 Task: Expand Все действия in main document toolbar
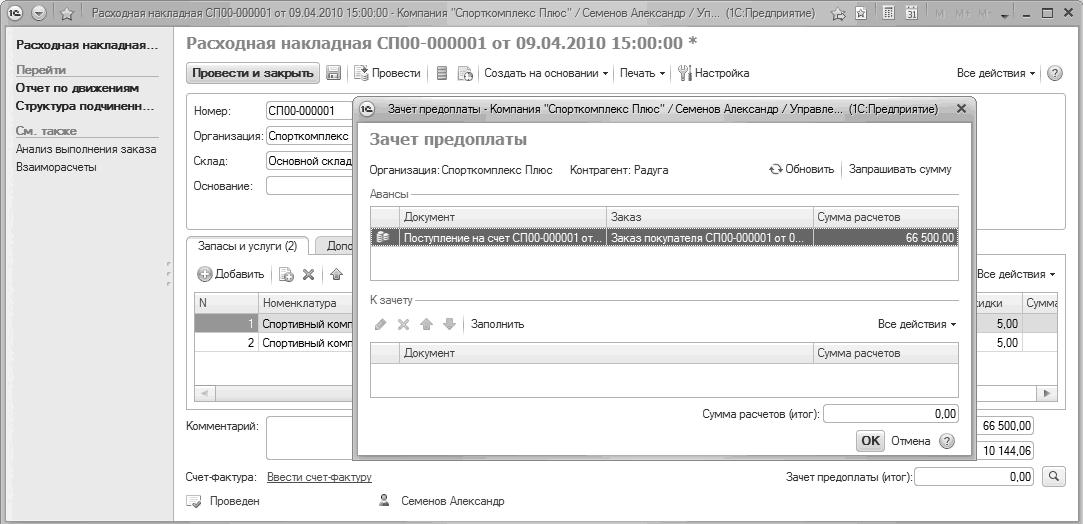coord(997,73)
